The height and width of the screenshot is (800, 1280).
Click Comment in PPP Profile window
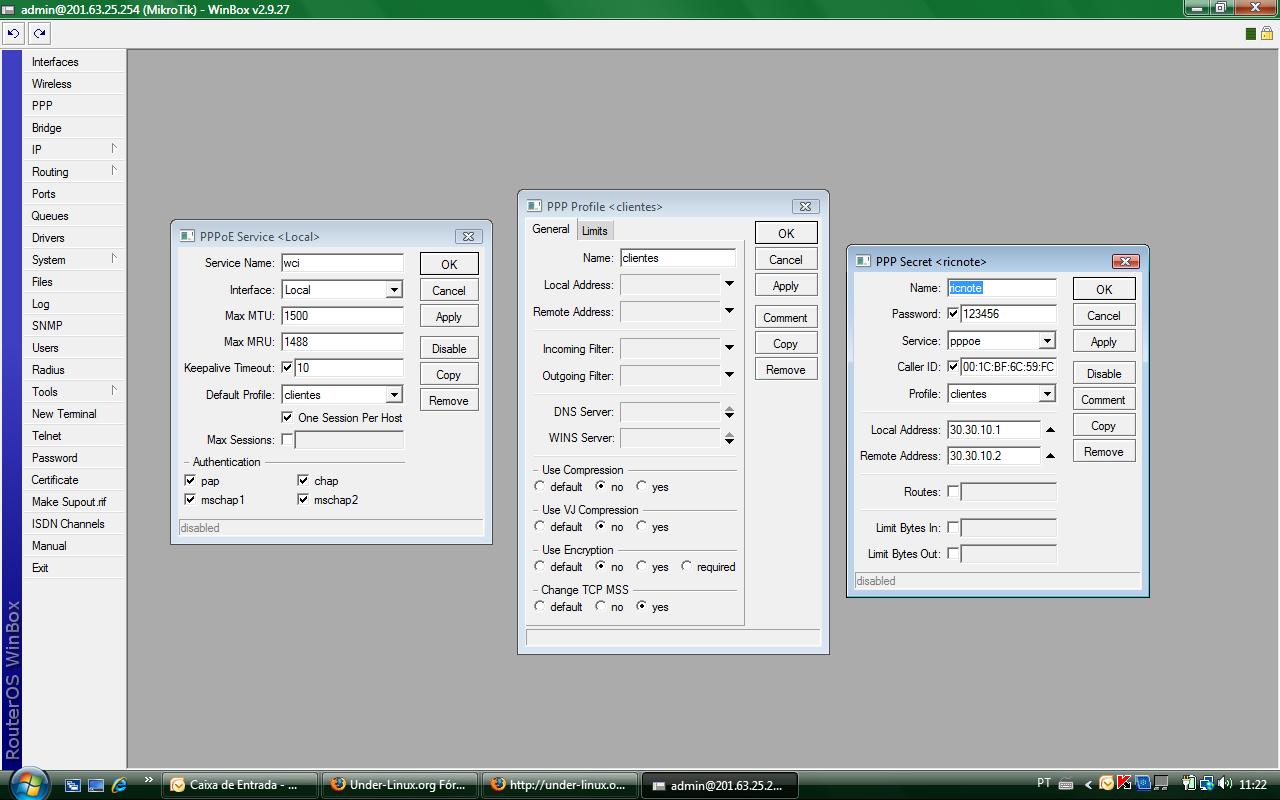pos(786,318)
